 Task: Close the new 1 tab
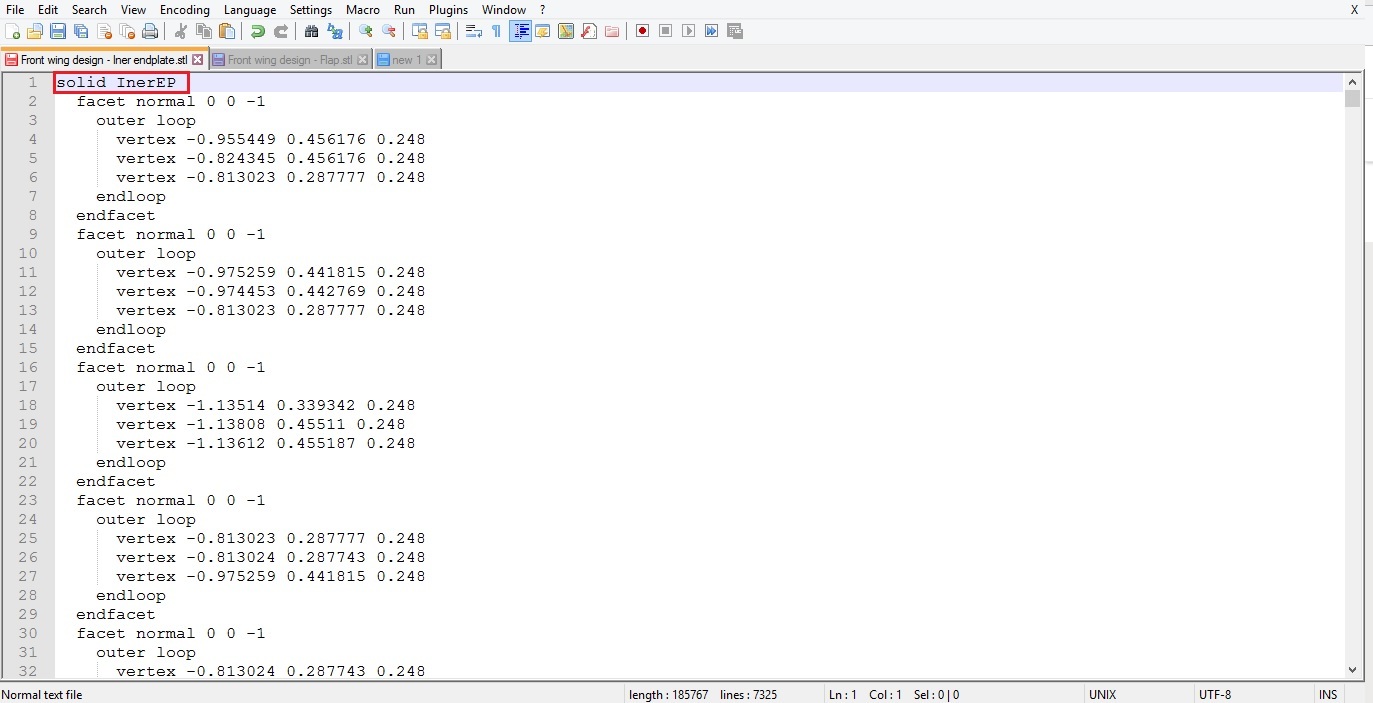(x=431, y=60)
